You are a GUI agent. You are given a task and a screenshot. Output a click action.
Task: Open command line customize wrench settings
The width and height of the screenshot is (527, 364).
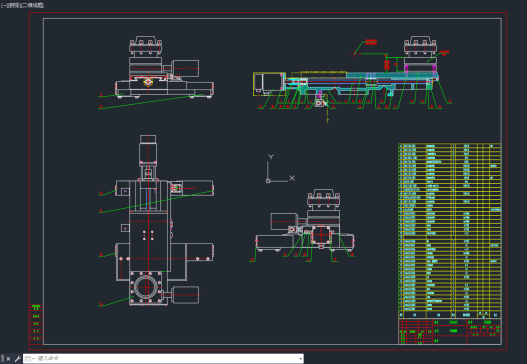(17, 359)
